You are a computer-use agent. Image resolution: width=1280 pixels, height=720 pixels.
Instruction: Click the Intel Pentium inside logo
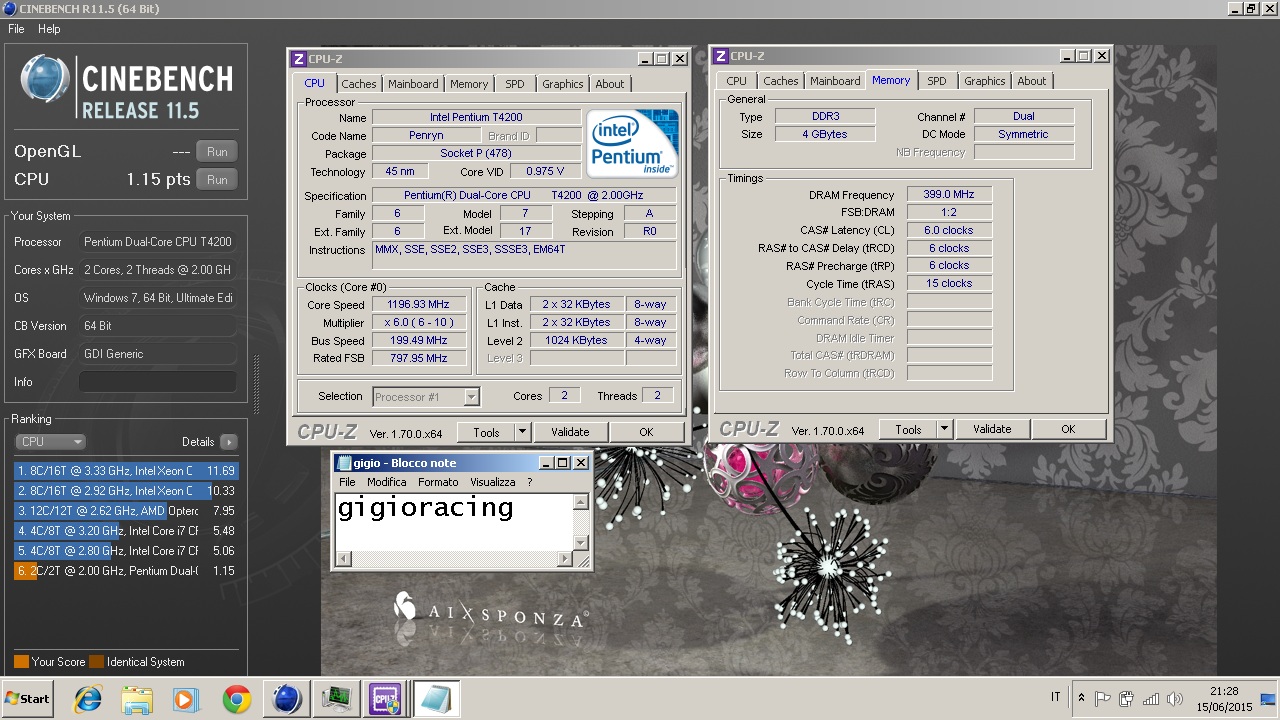[x=632, y=142]
